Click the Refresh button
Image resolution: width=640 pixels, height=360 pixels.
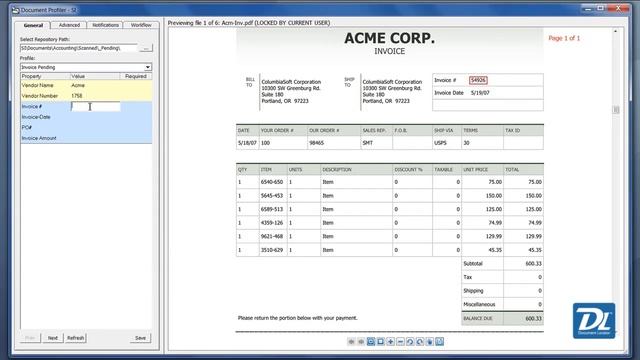point(76,338)
